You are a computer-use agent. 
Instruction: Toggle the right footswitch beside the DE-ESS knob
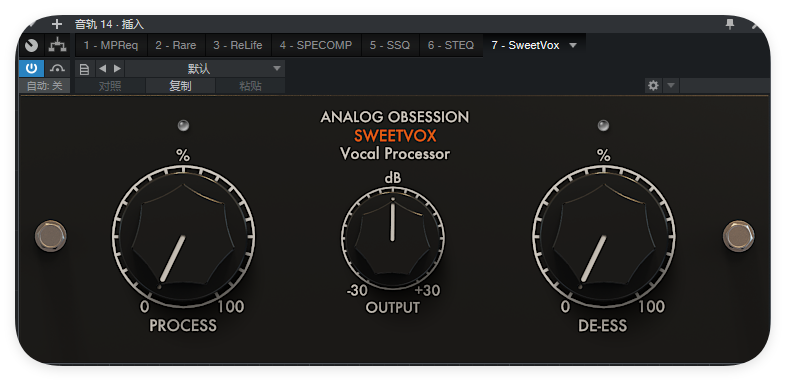(738, 236)
